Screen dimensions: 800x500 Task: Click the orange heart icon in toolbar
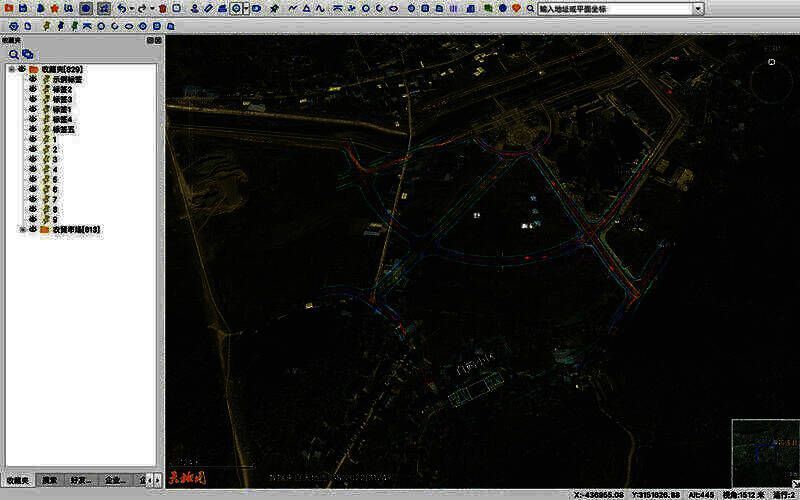[516, 8]
